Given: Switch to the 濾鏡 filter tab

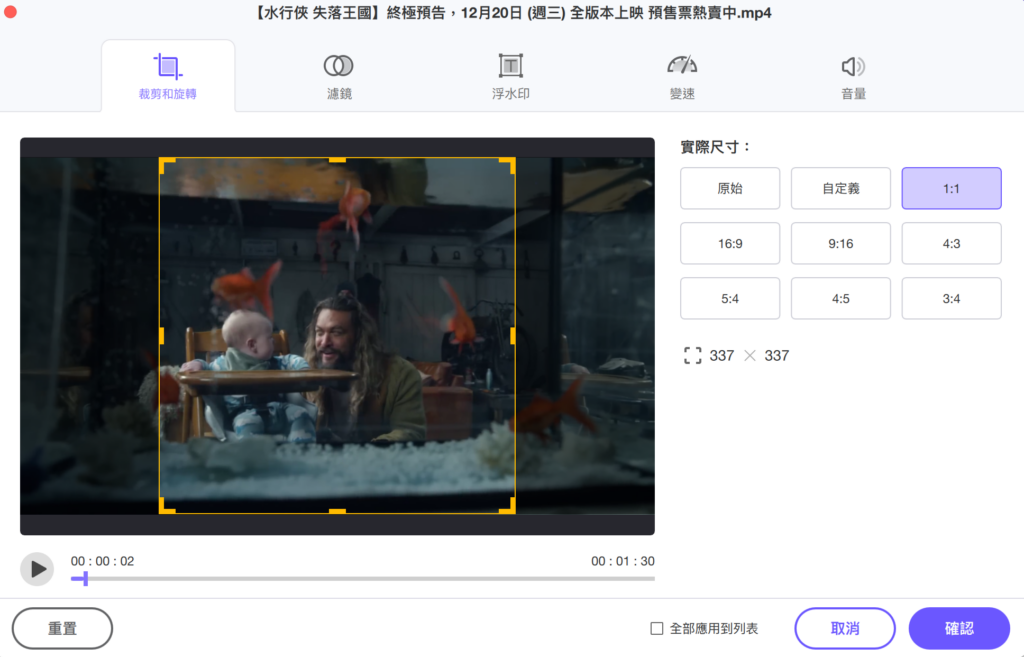Looking at the screenshot, I should [339, 76].
